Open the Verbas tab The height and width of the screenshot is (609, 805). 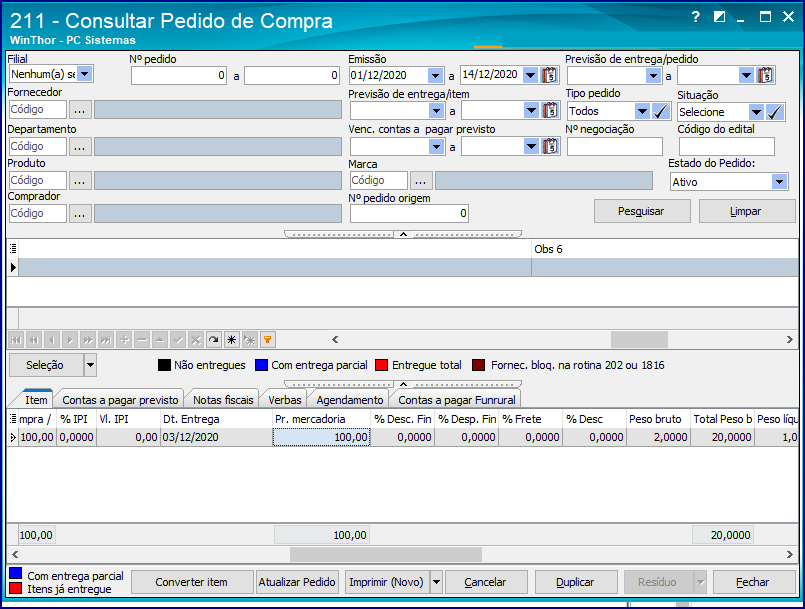(x=284, y=399)
